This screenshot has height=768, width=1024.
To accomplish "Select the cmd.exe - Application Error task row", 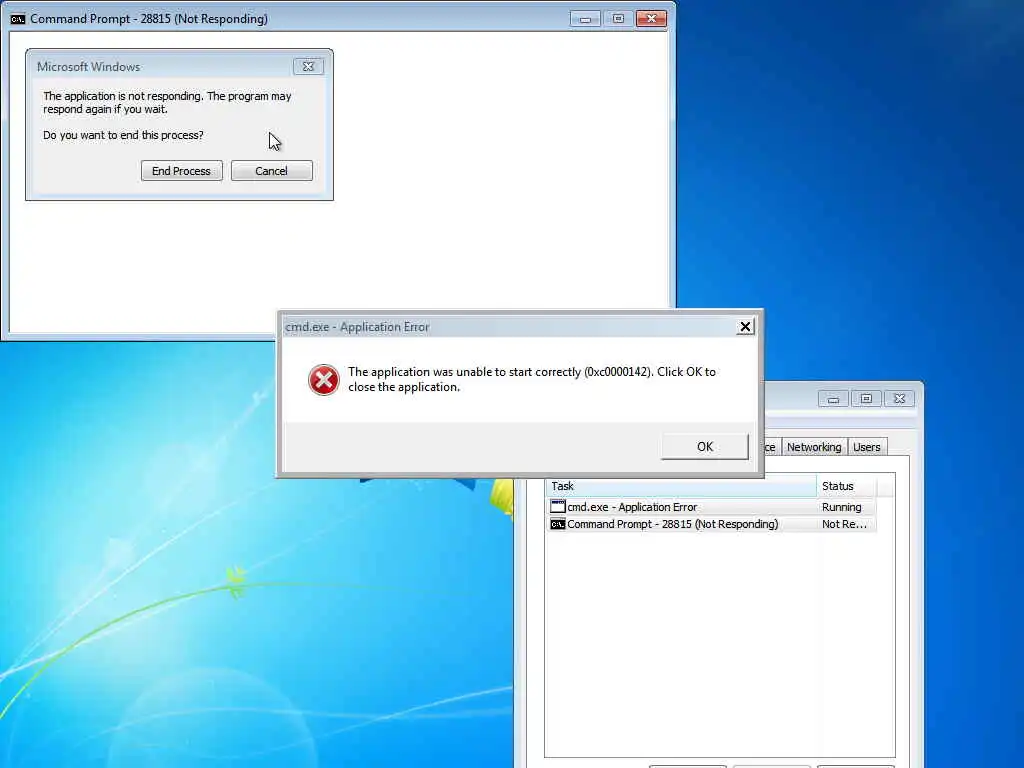I will (711, 507).
